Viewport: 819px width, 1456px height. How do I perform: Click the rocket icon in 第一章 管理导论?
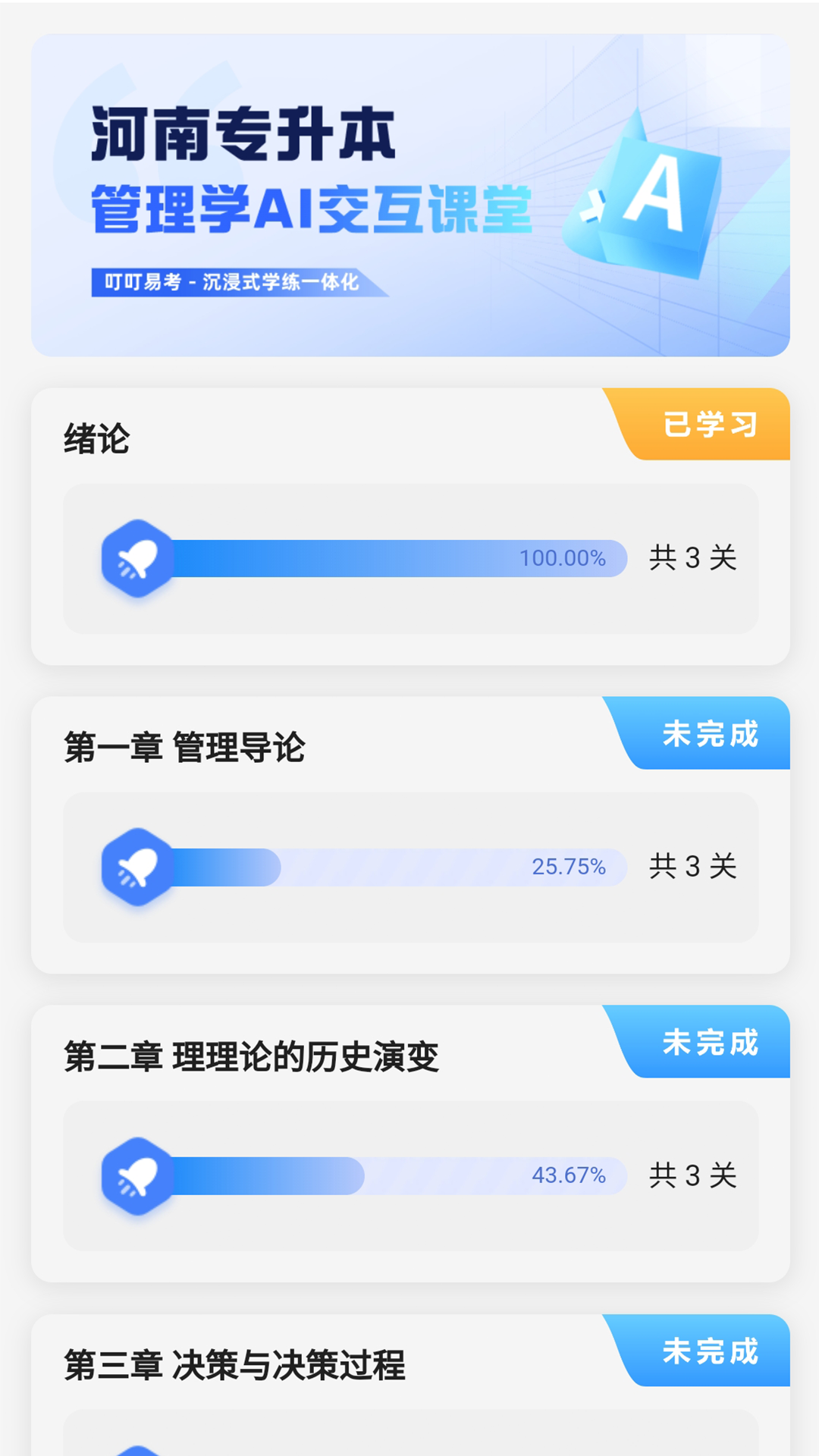click(x=137, y=868)
